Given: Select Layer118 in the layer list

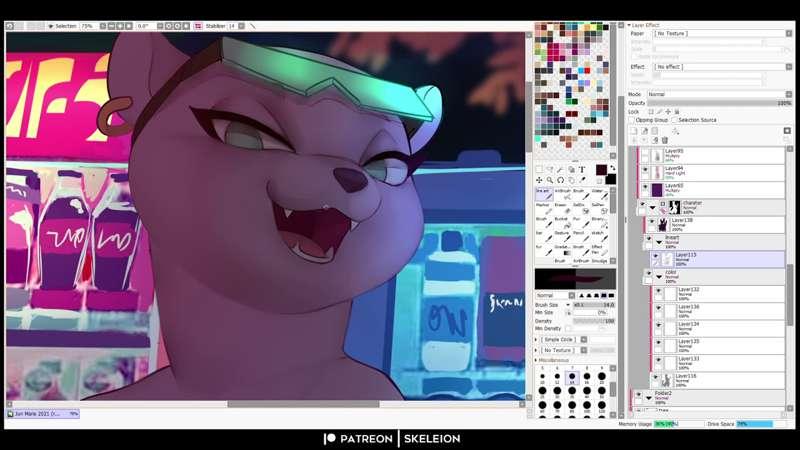Looking at the screenshot, I should [x=719, y=380].
